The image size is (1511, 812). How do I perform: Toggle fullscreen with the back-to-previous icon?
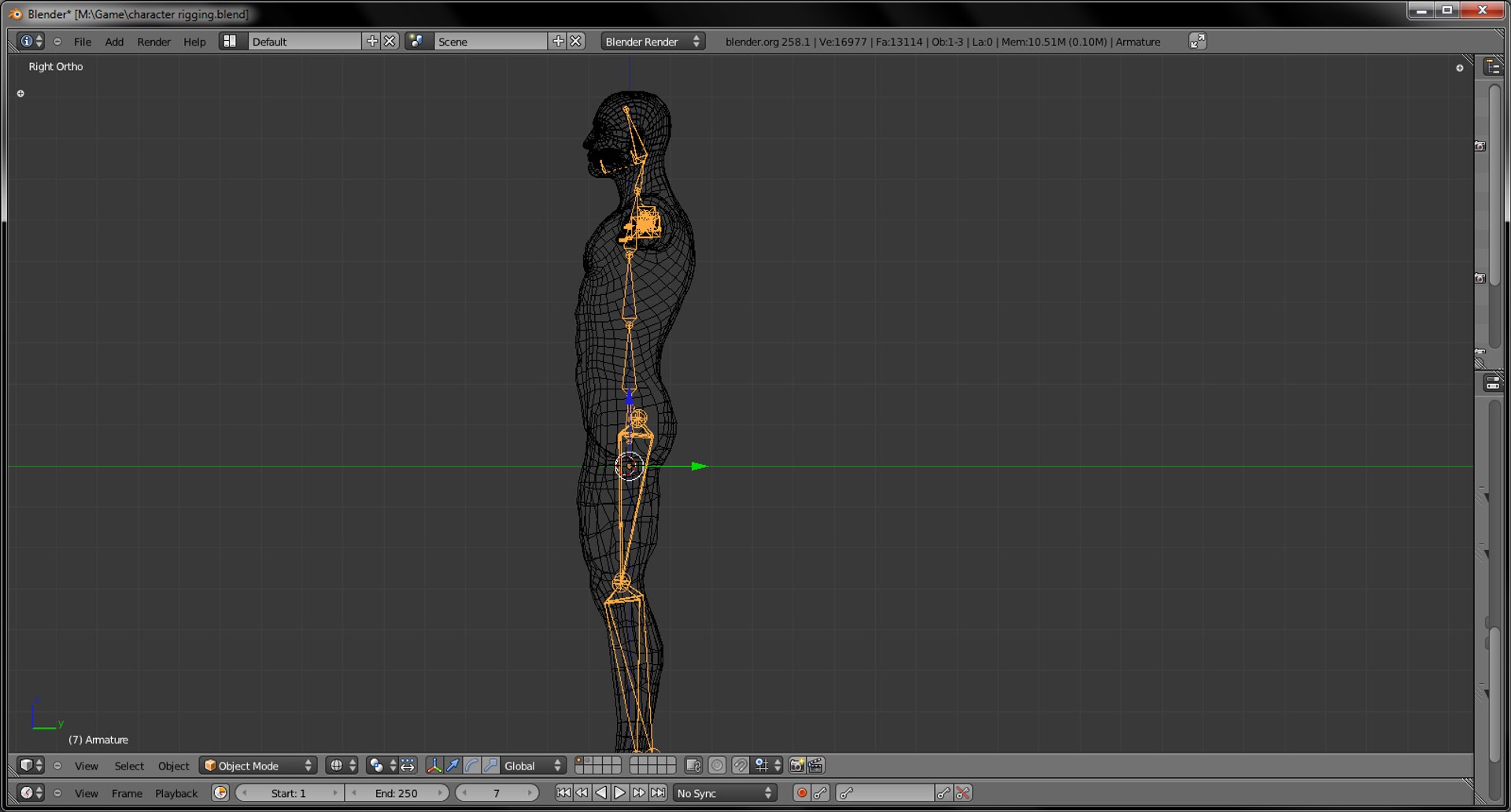[x=1197, y=41]
